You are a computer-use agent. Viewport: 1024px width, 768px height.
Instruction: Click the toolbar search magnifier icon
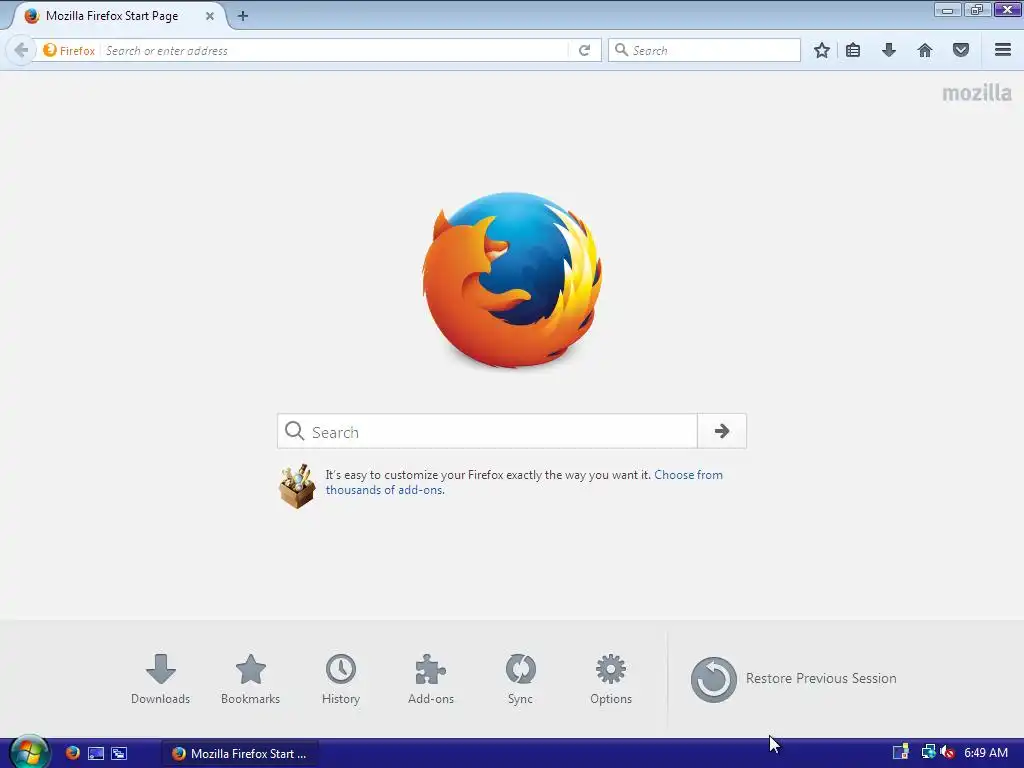[621, 50]
